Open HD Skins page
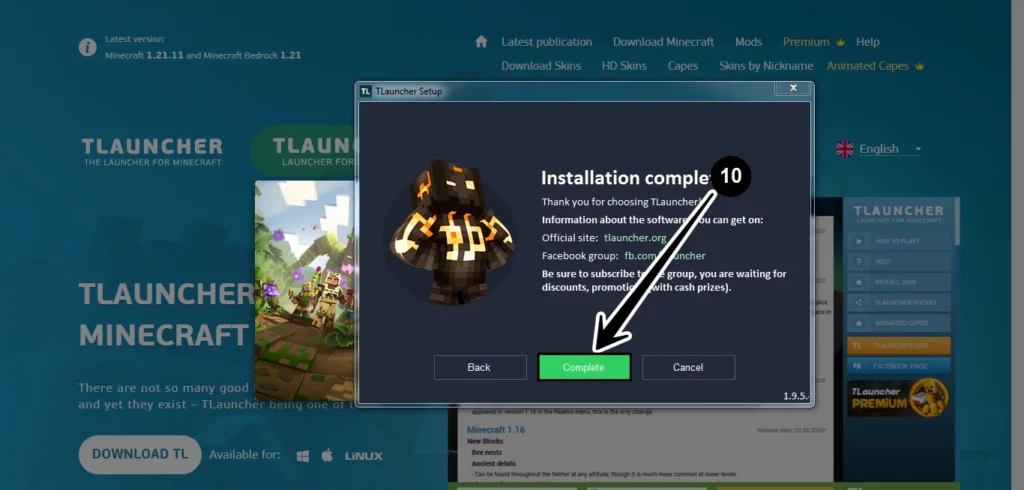The height and width of the screenshot is (490, 1024). pos(624,66)
